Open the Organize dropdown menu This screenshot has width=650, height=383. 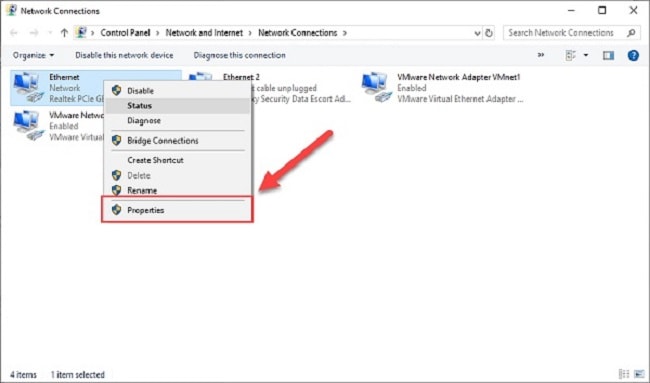point(33,55)
